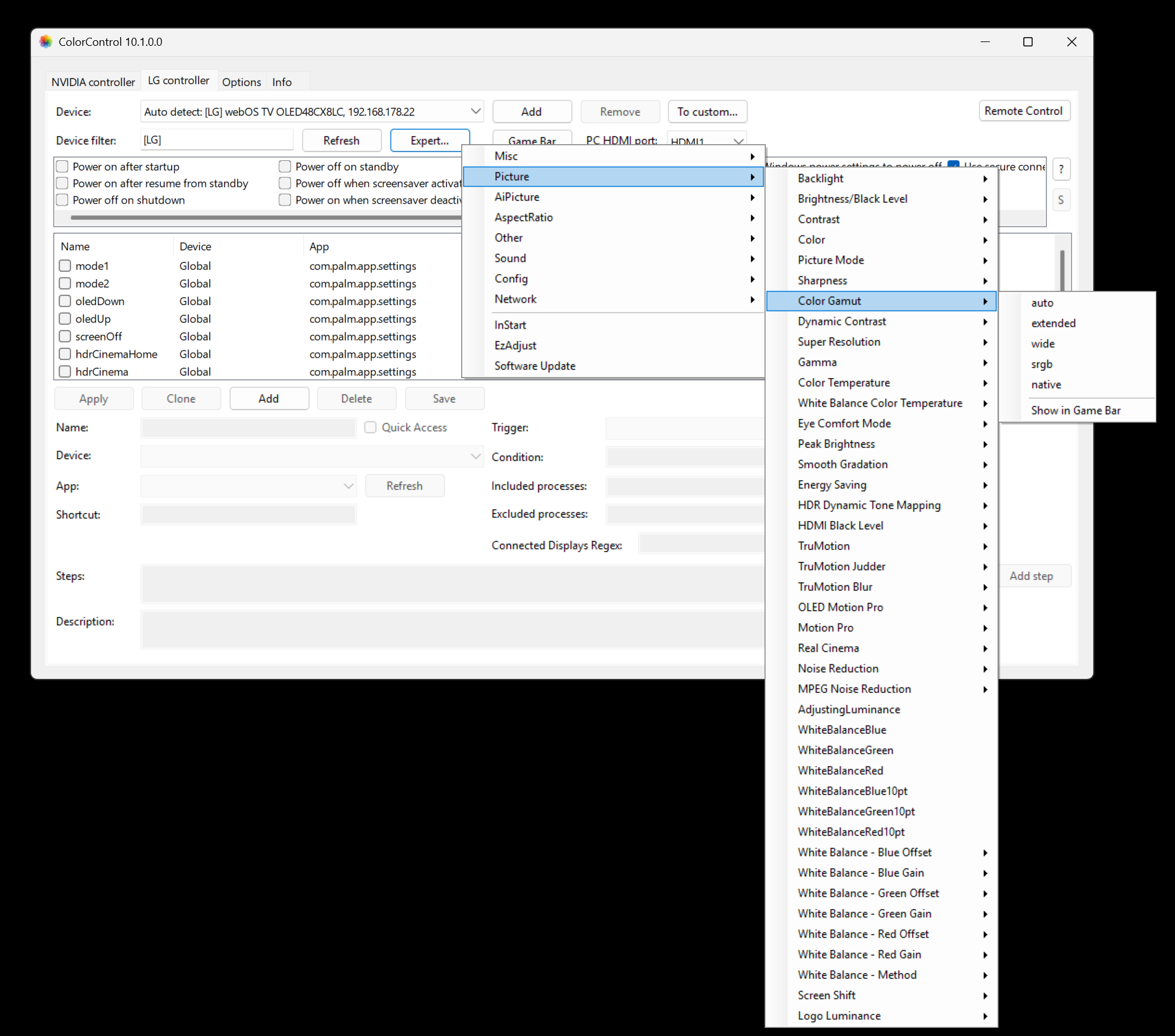Open the Logo Luminance submenu

(882, 1016)
